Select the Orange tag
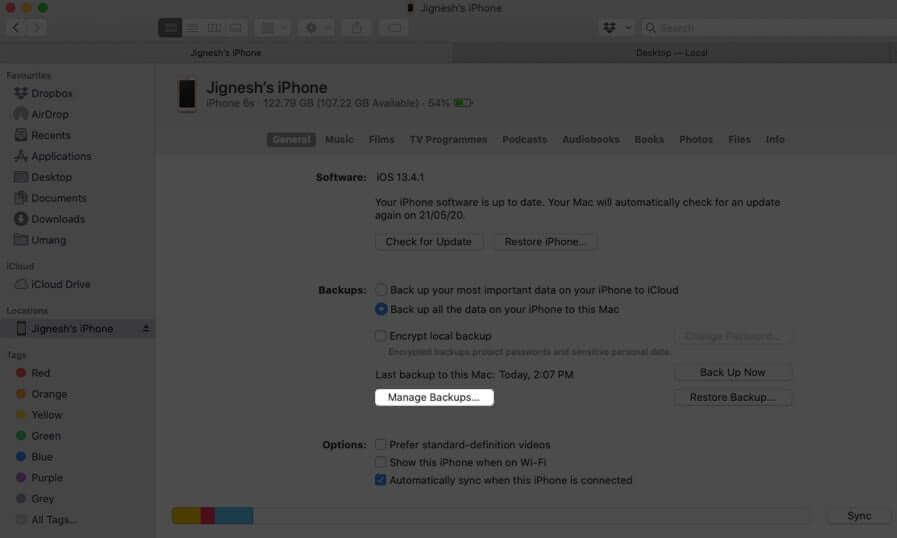The height and width of the screenshot is (538, 897). [x=49, y=394]
